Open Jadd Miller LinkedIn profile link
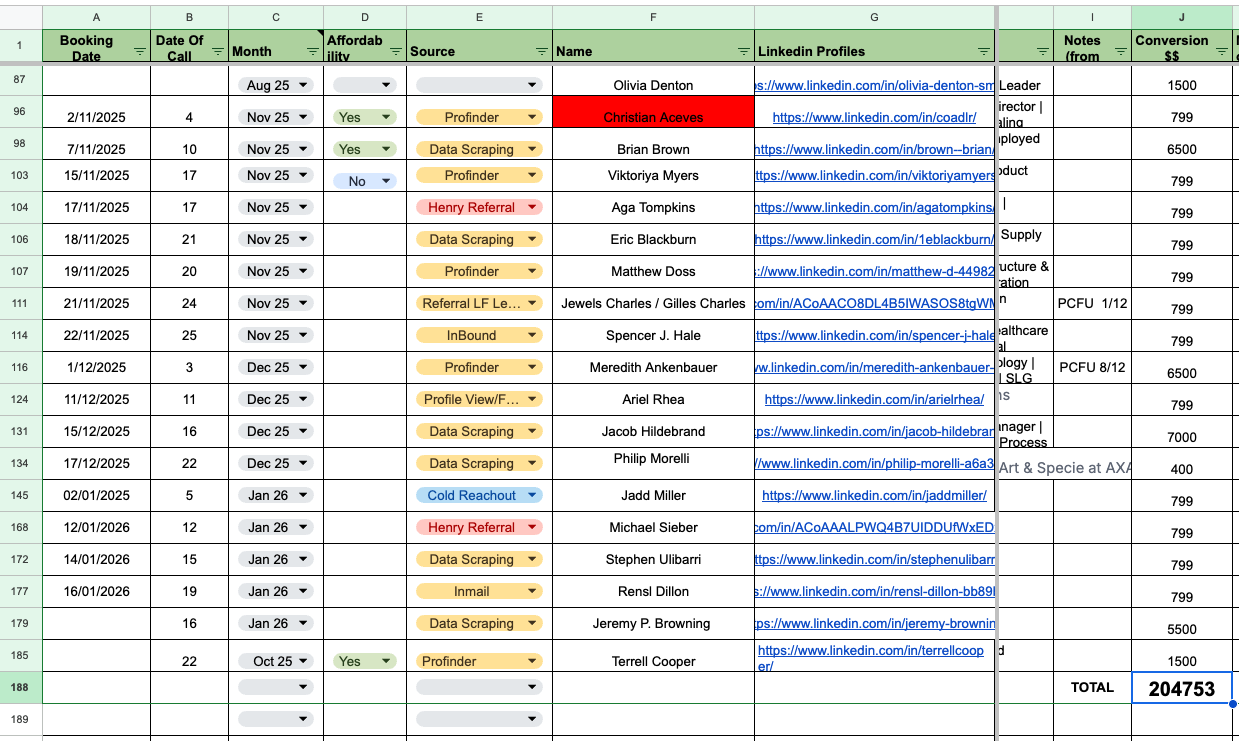The image size is (1239, 741). [874, 495]
